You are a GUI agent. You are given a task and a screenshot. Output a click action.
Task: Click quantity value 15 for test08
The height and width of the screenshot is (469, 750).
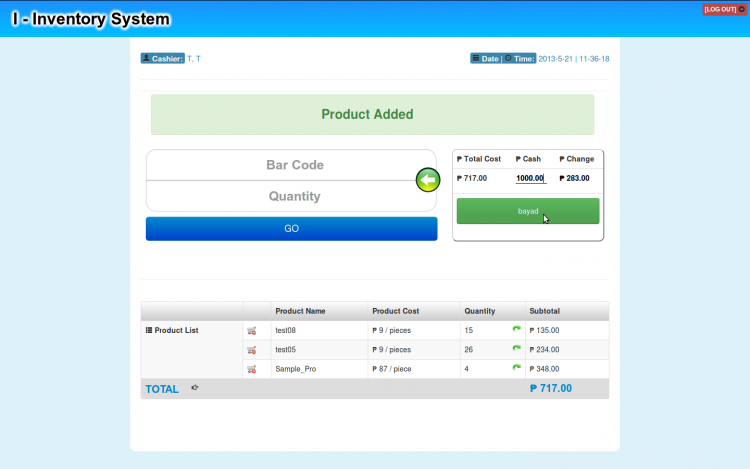[x=468, y=330]
